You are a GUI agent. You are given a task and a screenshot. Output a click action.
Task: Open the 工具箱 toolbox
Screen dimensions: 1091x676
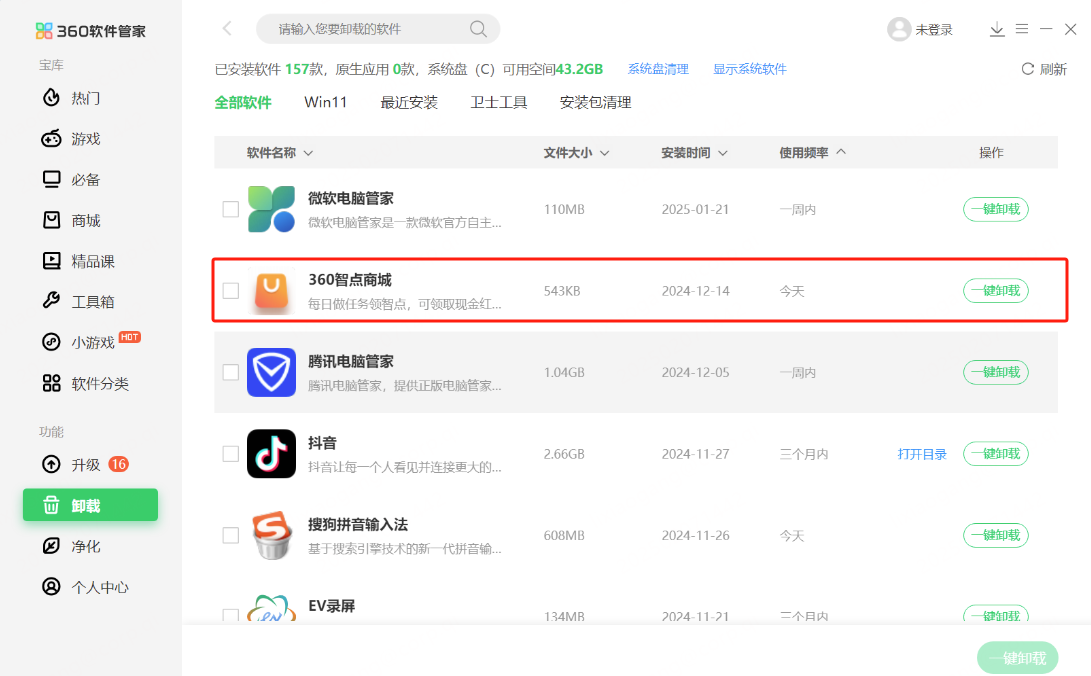point(79,301)
